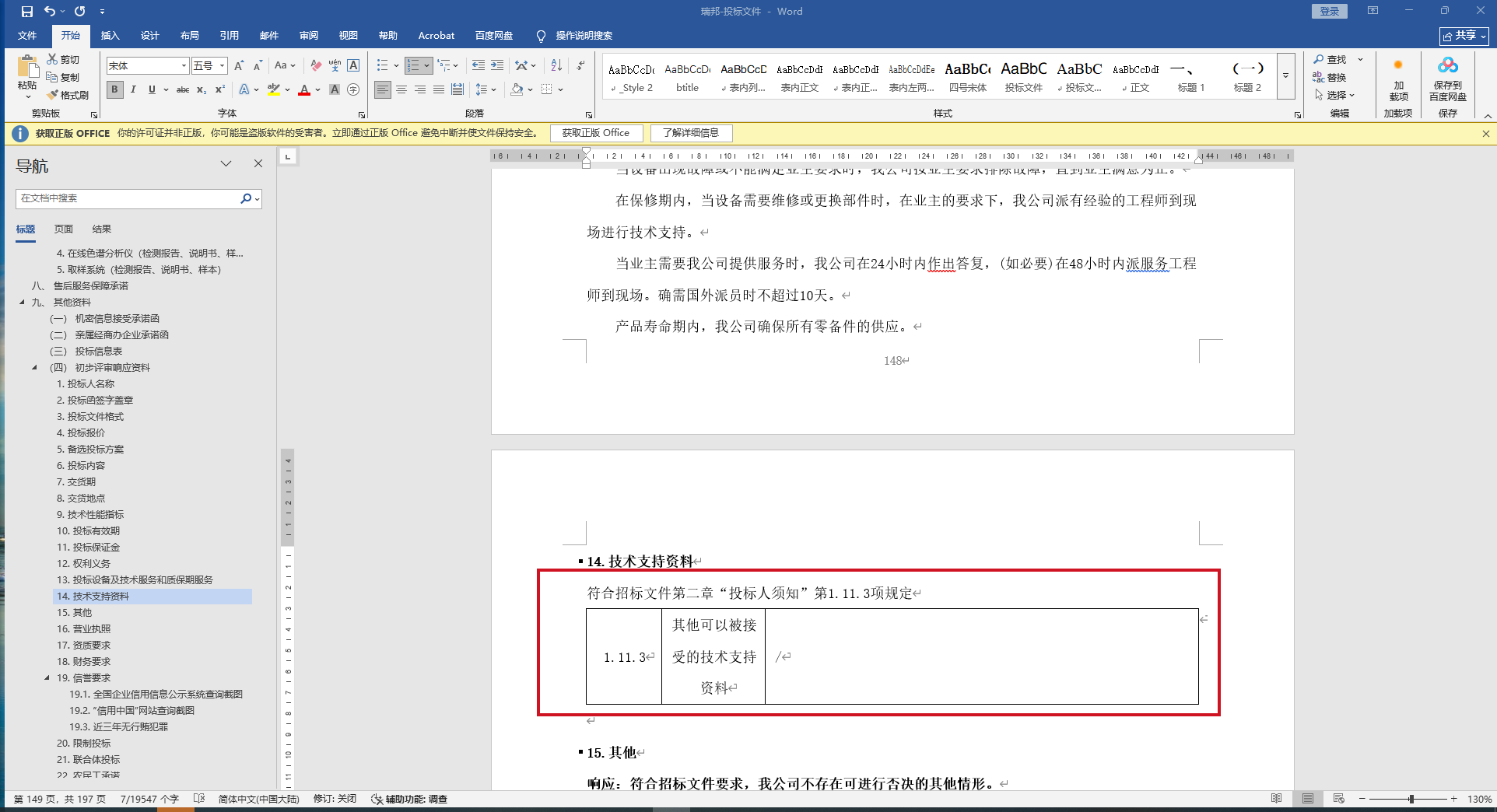This screenshot has height=812, width=1497.
Task: Collapse the 19. 信誉要求 heading tree
Action: pyautogui.click(x=47, y=678)
